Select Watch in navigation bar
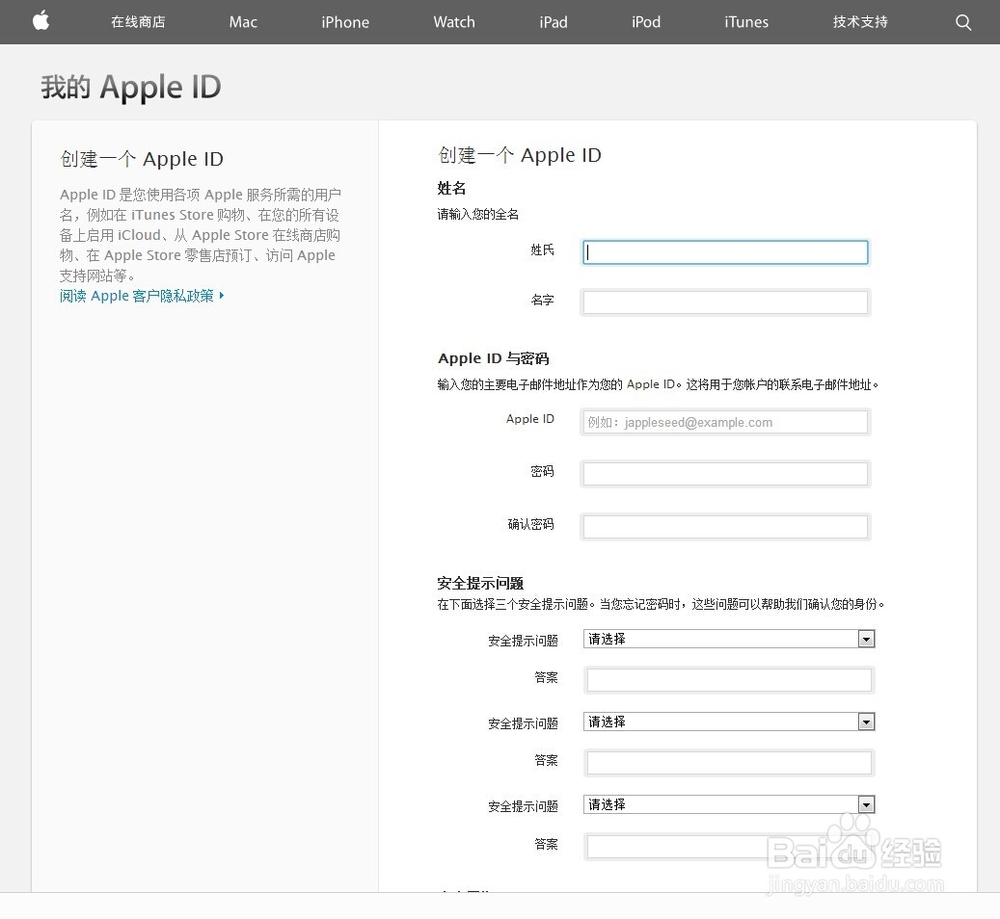 pos(454,22)
